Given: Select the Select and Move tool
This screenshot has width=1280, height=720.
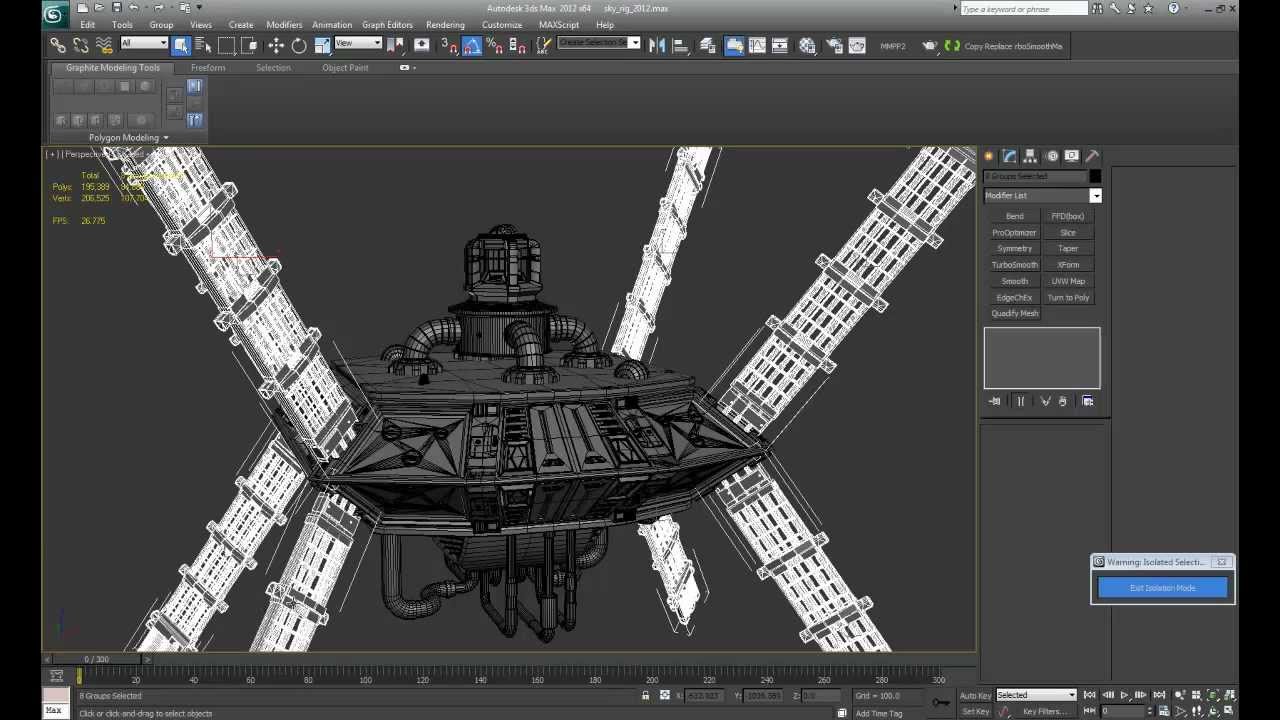Looking at the screenshot, I should pos(276,45).
